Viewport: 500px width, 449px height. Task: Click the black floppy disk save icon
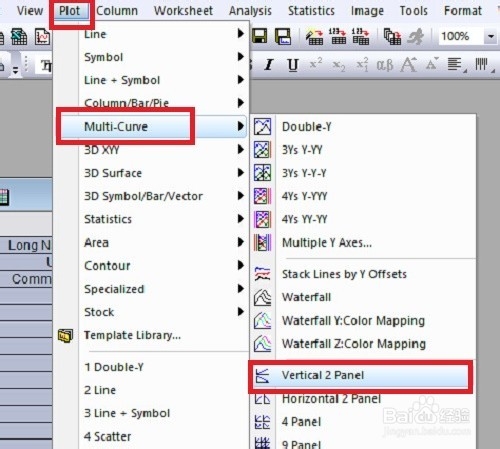tap(259, 36)
